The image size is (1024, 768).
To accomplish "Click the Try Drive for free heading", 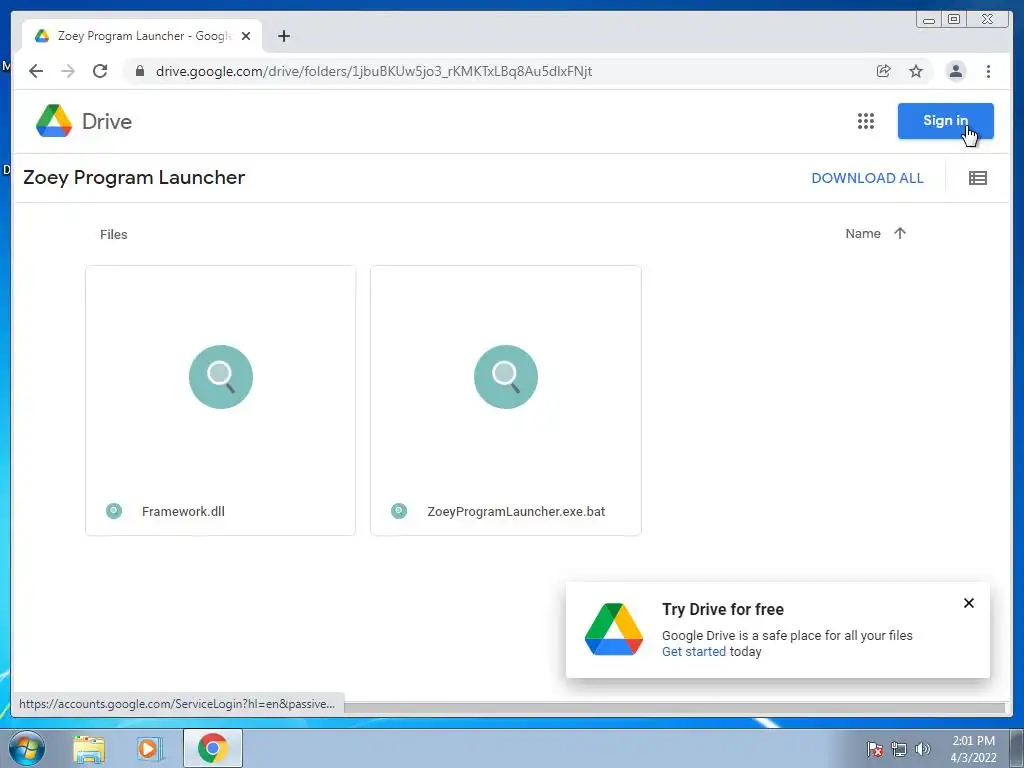I will (x=723, y=609).
